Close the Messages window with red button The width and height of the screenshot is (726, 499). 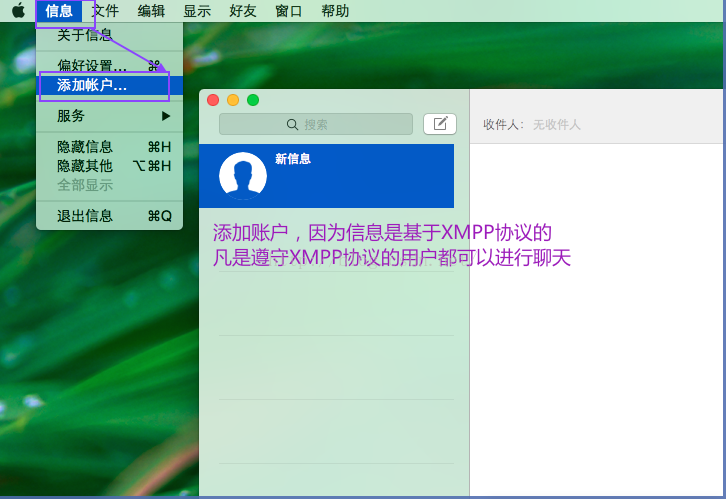click(213, 100)
